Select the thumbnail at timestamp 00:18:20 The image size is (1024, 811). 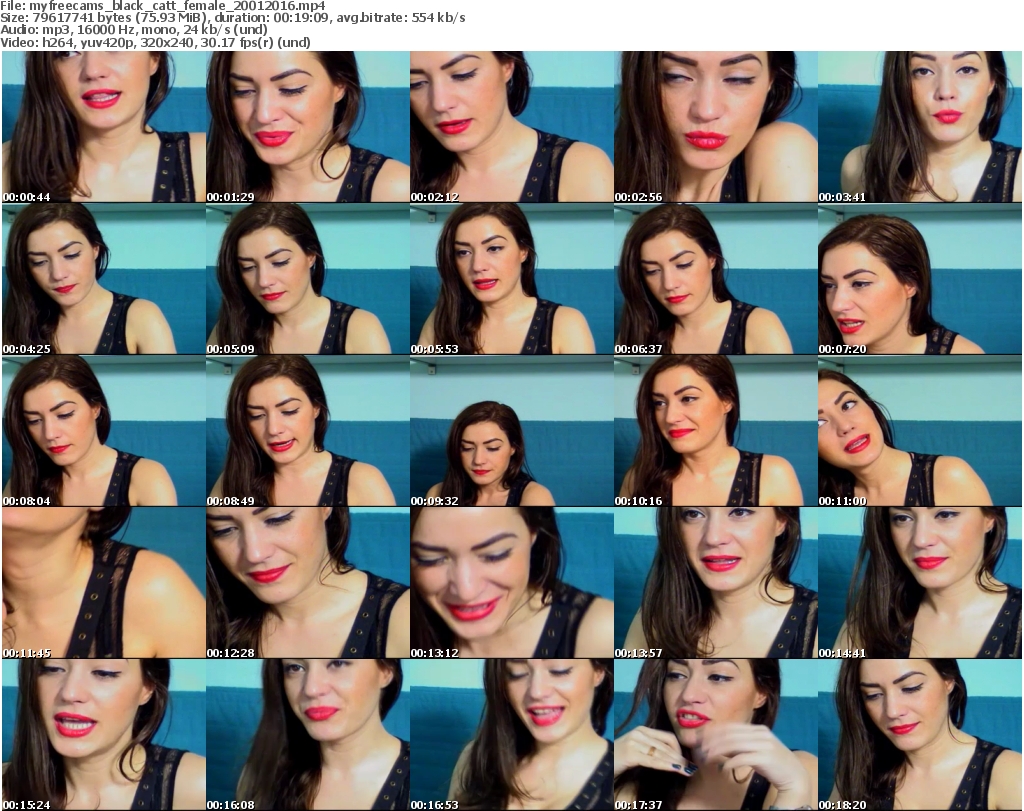(x=920, y=735)
